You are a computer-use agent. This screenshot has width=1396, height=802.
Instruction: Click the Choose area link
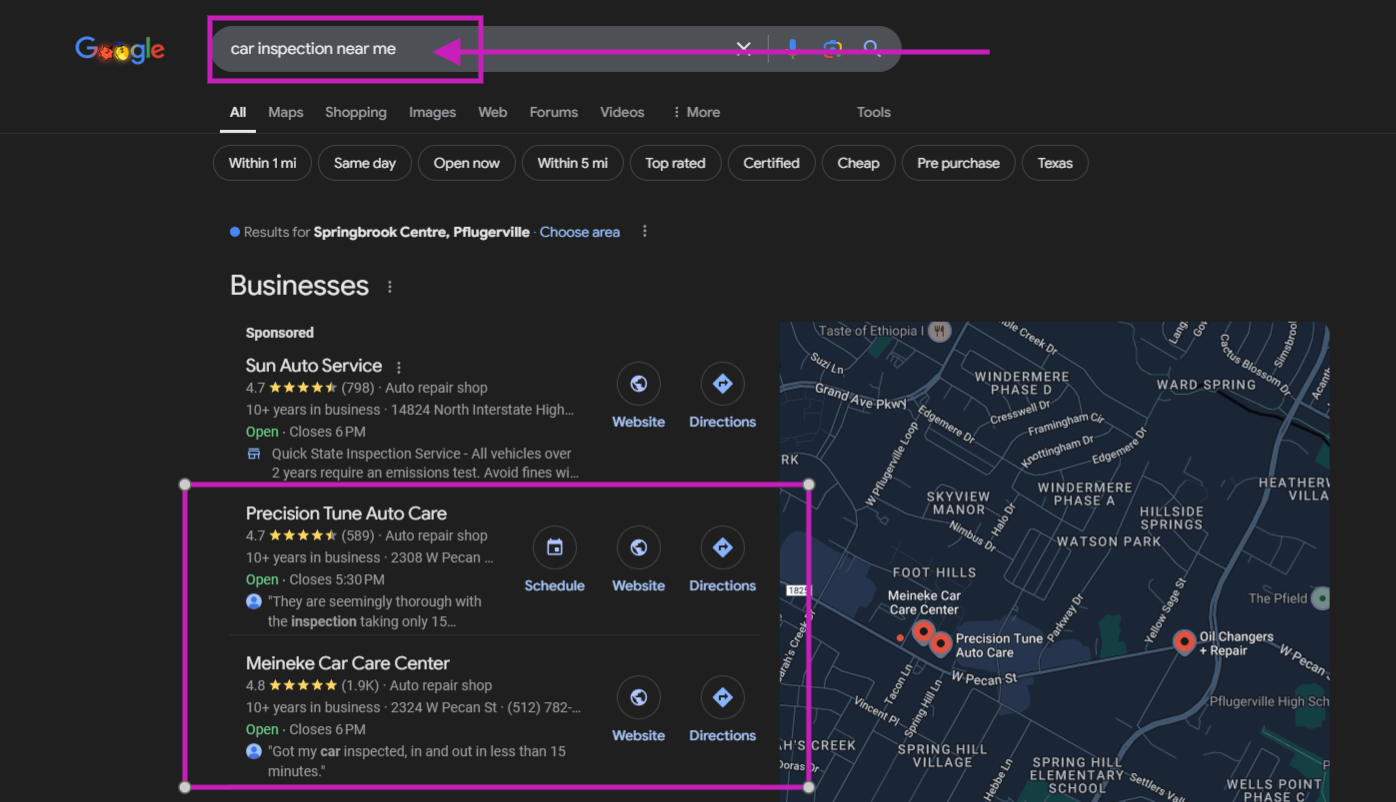tap(579, 232)
